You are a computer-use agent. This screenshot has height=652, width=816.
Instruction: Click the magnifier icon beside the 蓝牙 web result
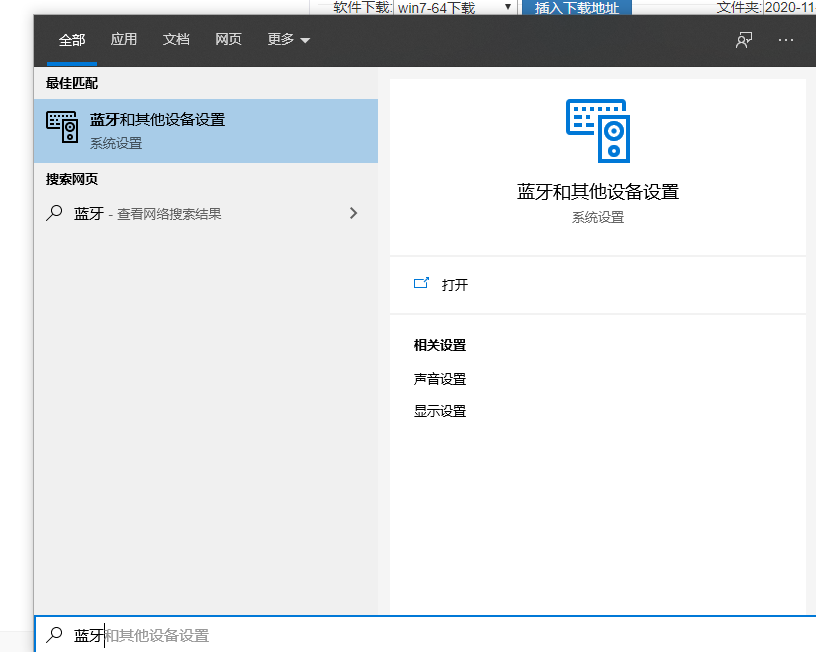(54, 213)
